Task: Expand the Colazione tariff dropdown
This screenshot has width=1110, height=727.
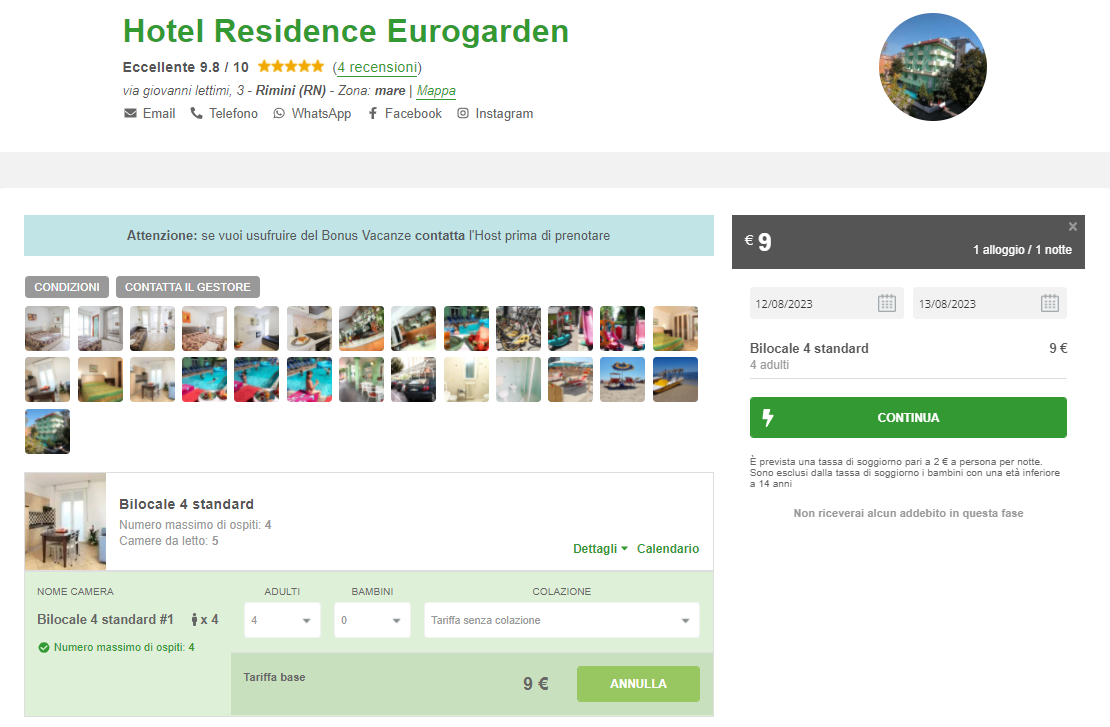Action: [561, 620]
